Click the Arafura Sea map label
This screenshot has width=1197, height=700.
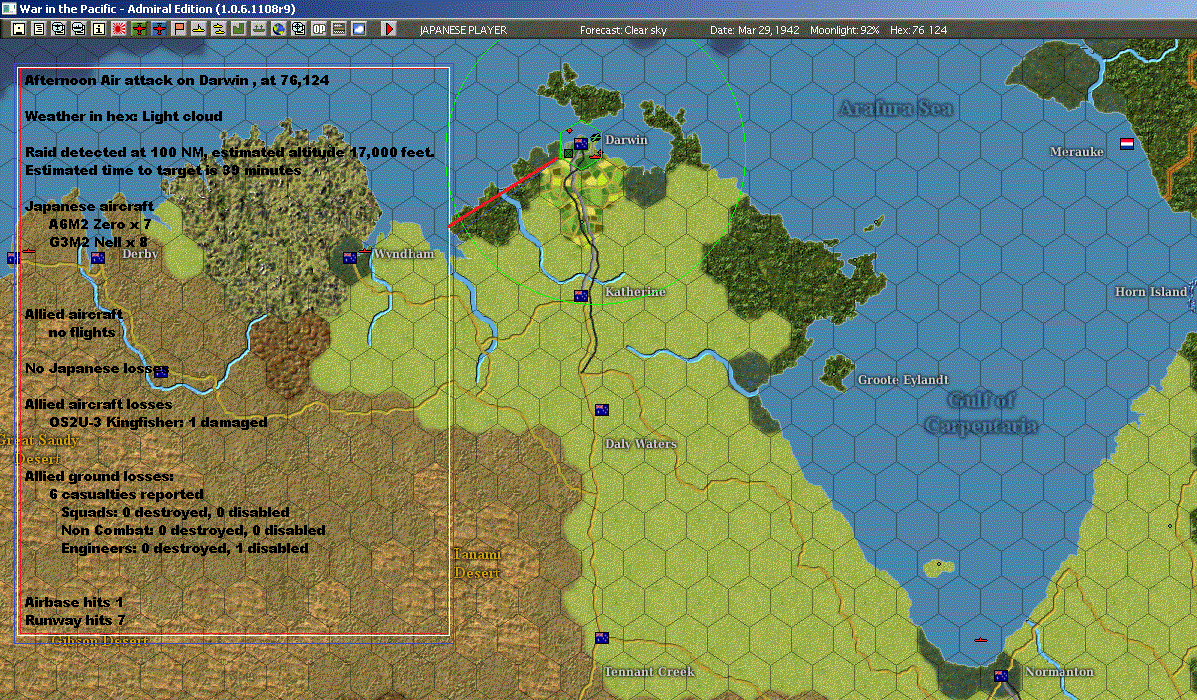pyautogui.click(x=895, y=108)
